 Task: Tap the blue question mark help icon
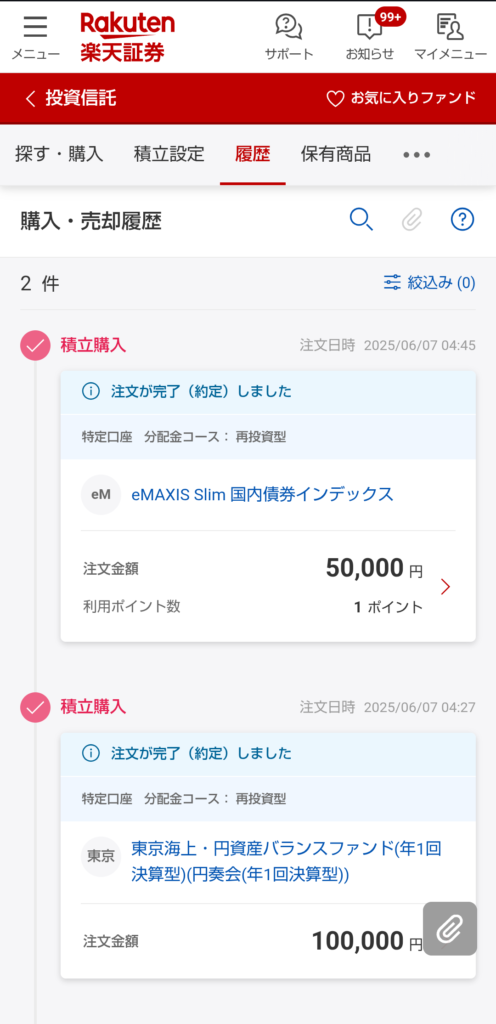[462, 220]
